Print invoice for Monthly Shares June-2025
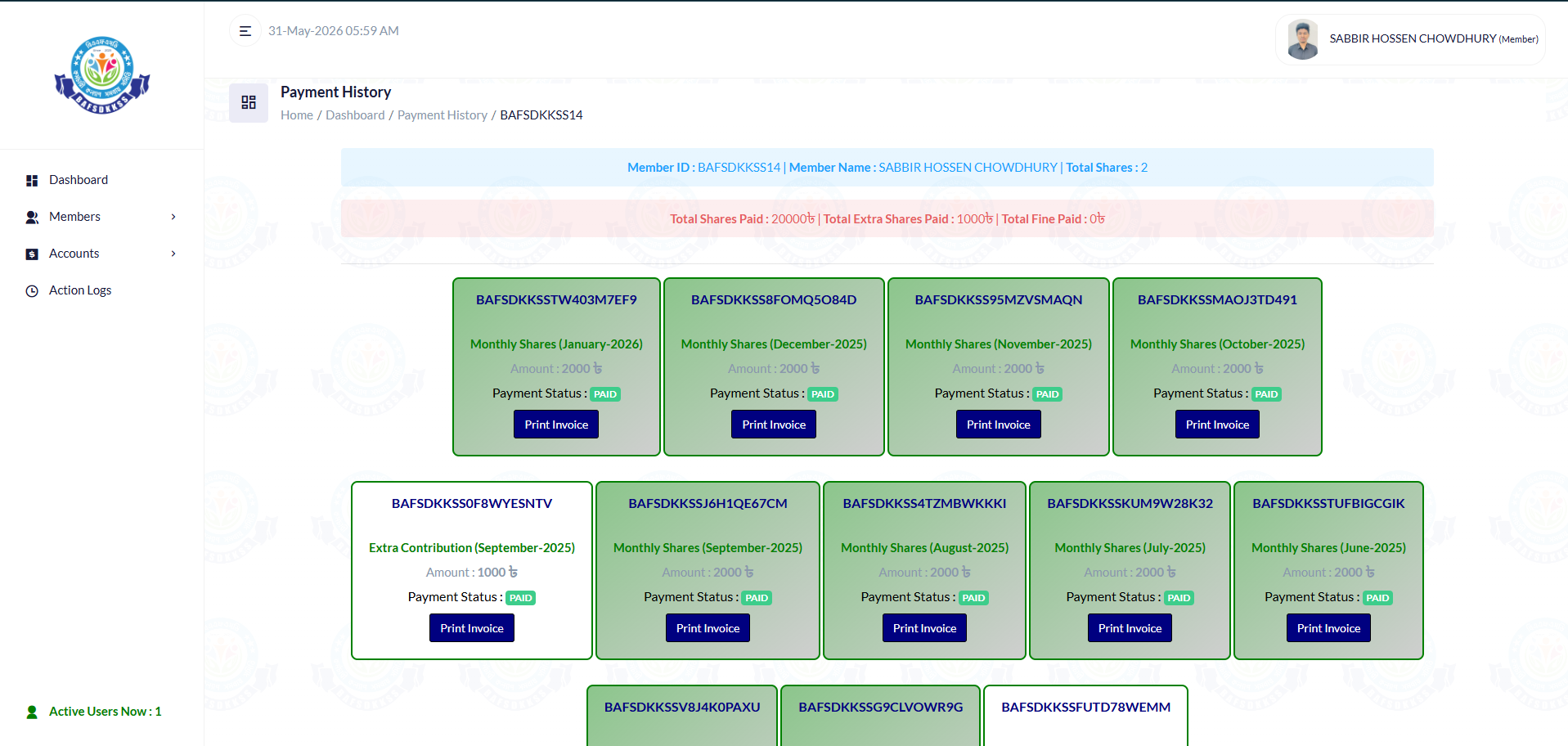Viewport: 1568px width, 746px height. pos(1328,628)
